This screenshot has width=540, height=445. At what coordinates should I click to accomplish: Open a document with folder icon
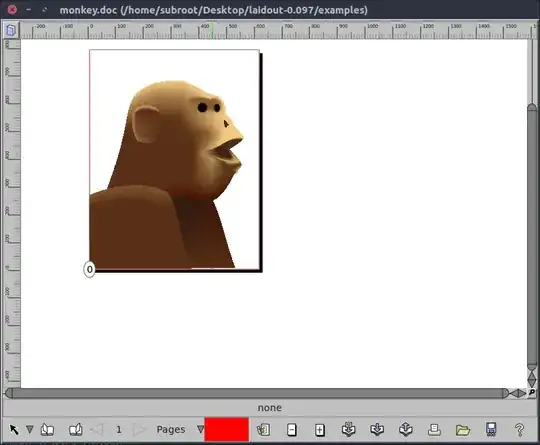pyautogui.click(x=463, y=430)
